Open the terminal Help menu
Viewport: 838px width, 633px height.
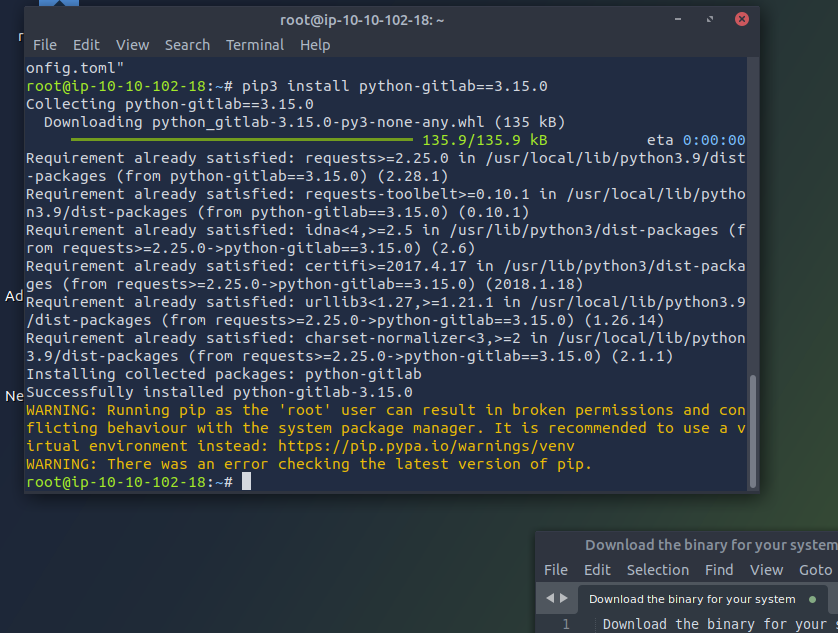tap(315, 45)
